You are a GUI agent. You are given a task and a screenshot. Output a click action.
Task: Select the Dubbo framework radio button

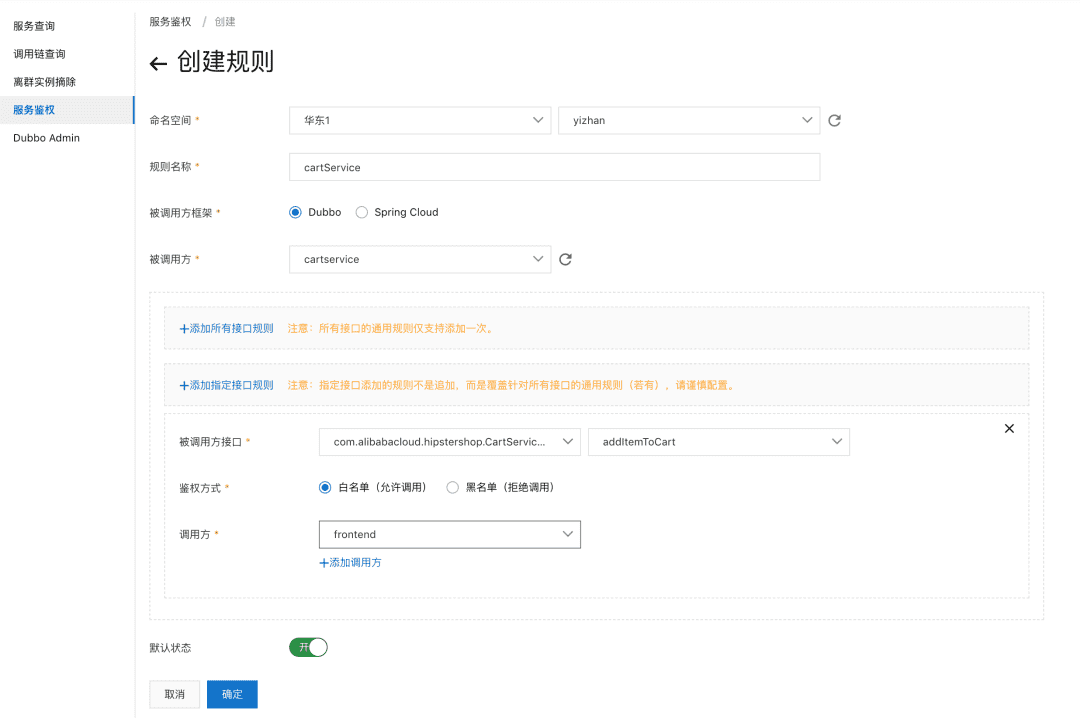[x=295, y=212]
